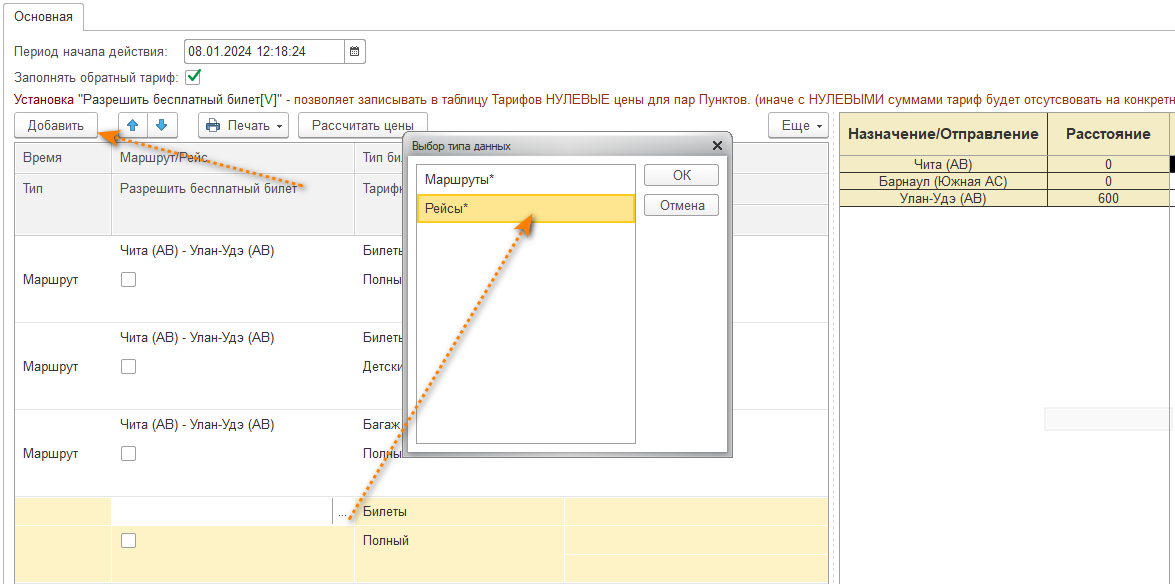Click the printer icon in toolbar

213,126
